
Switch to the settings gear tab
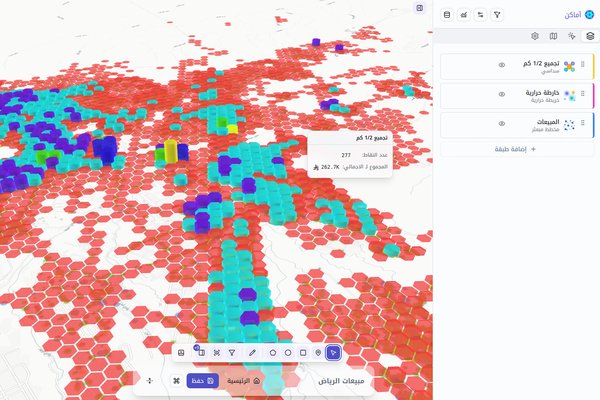pos(535,36)
